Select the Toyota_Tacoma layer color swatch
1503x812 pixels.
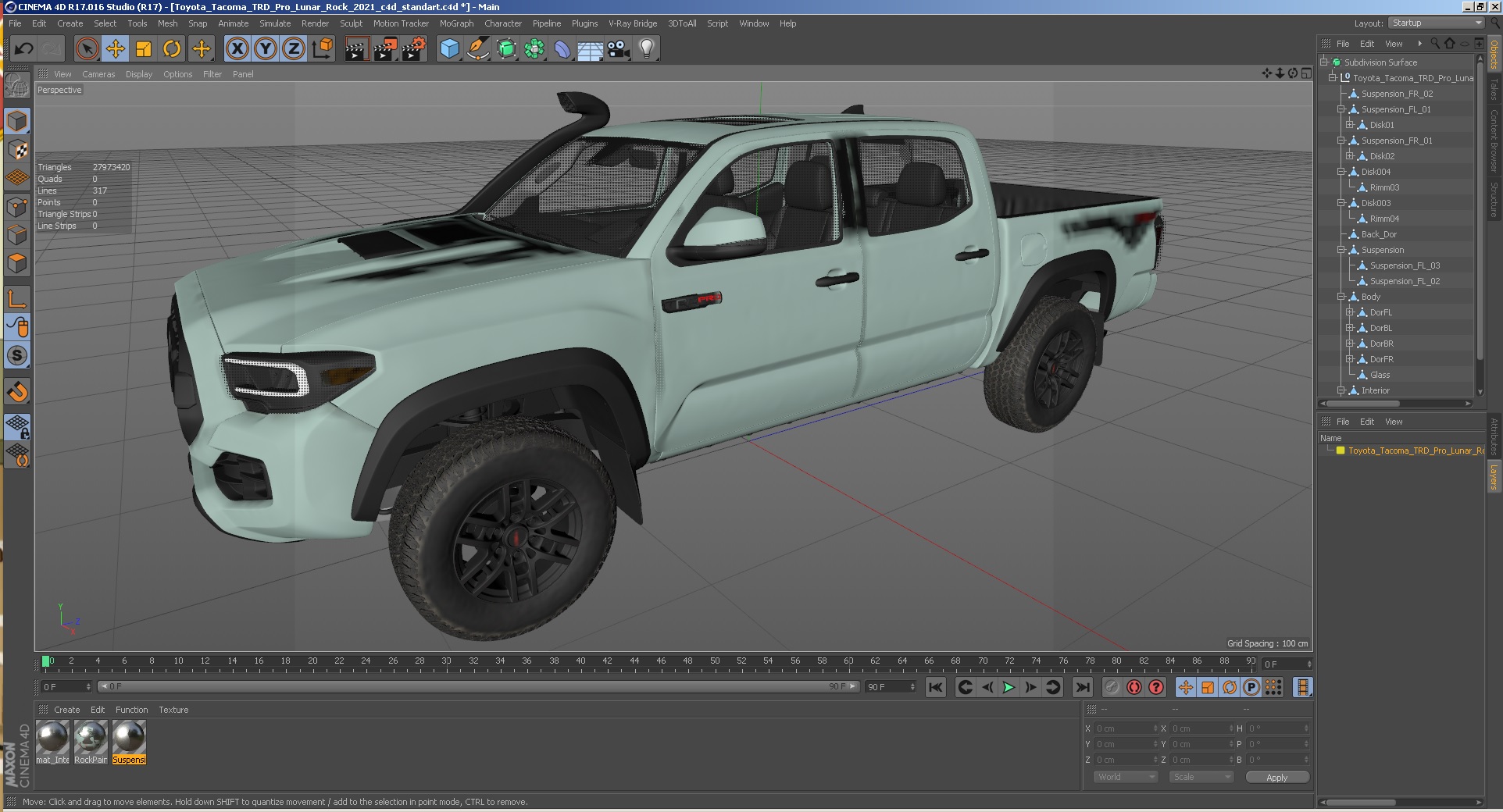tap(1341, 451)
